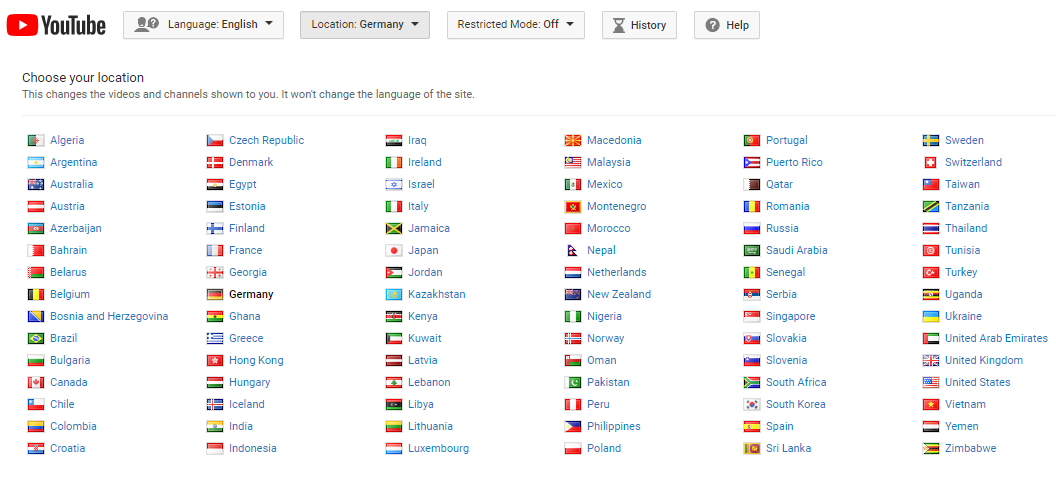Select Mexico as location
This screenshot has width=1056, height=485.
pos(605,184)
